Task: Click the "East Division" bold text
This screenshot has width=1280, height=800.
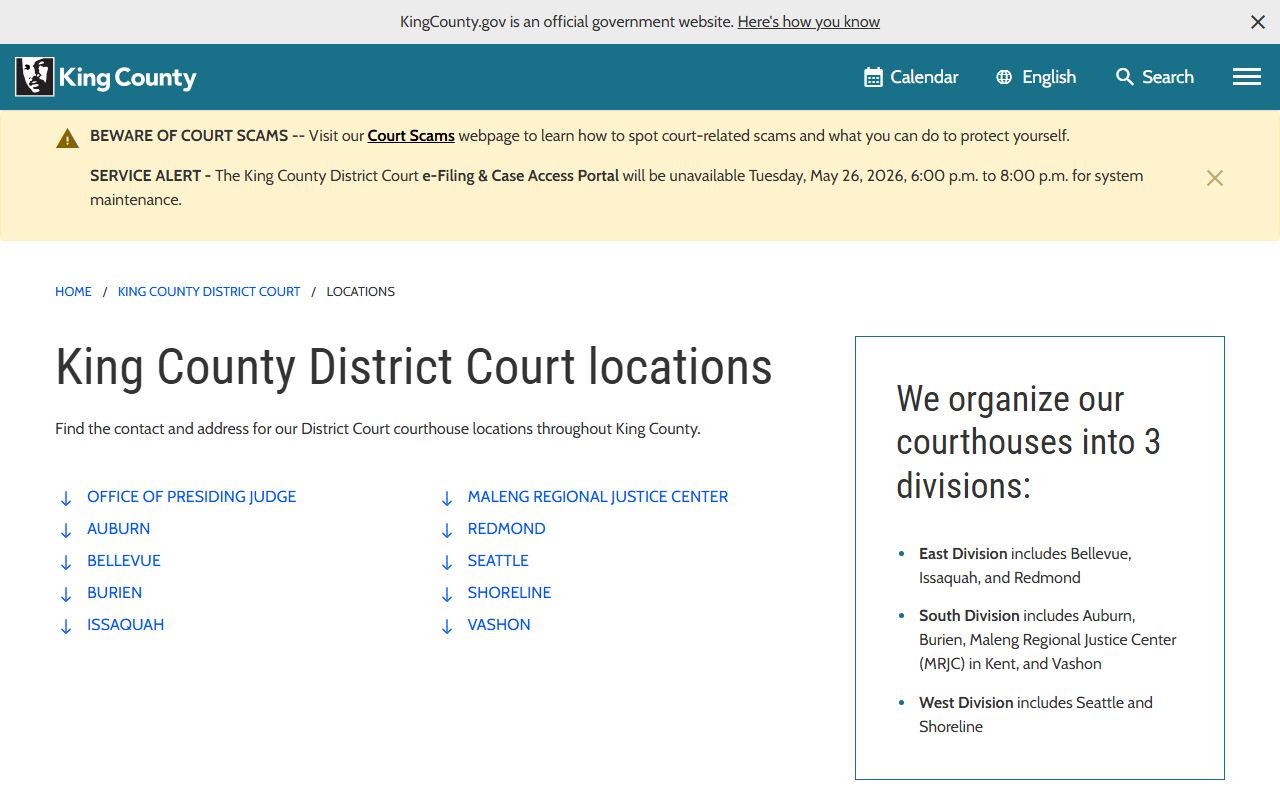Action: point(963,554)
